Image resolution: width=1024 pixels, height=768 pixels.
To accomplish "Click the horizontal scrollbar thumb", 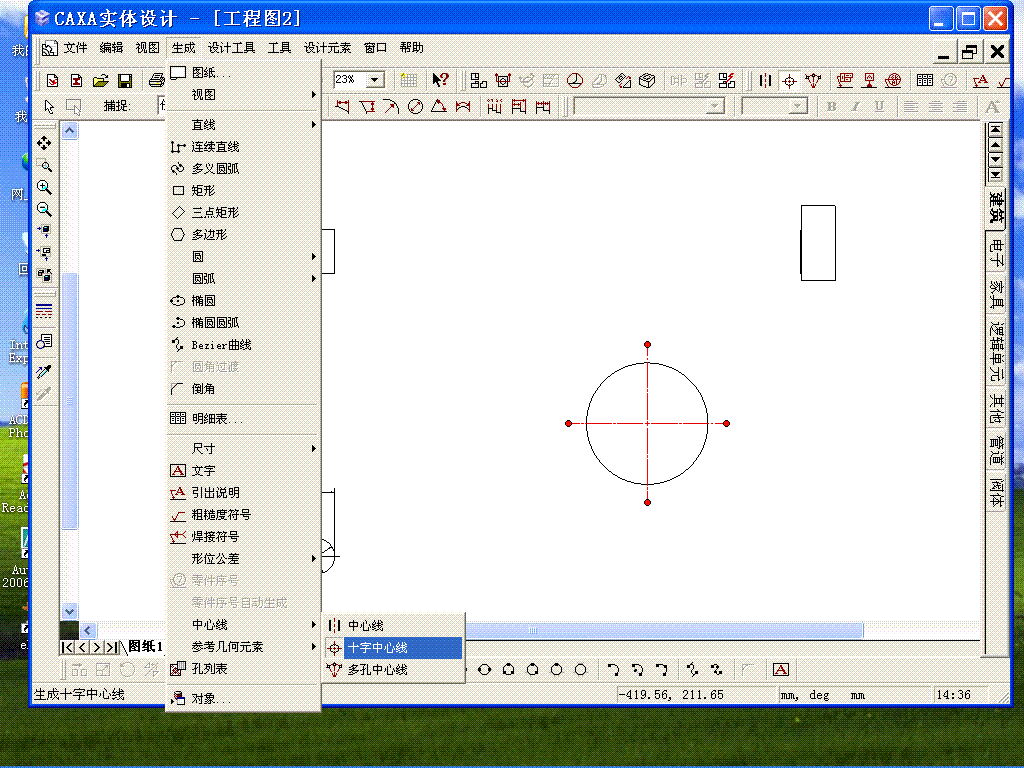I will (664, 630).
